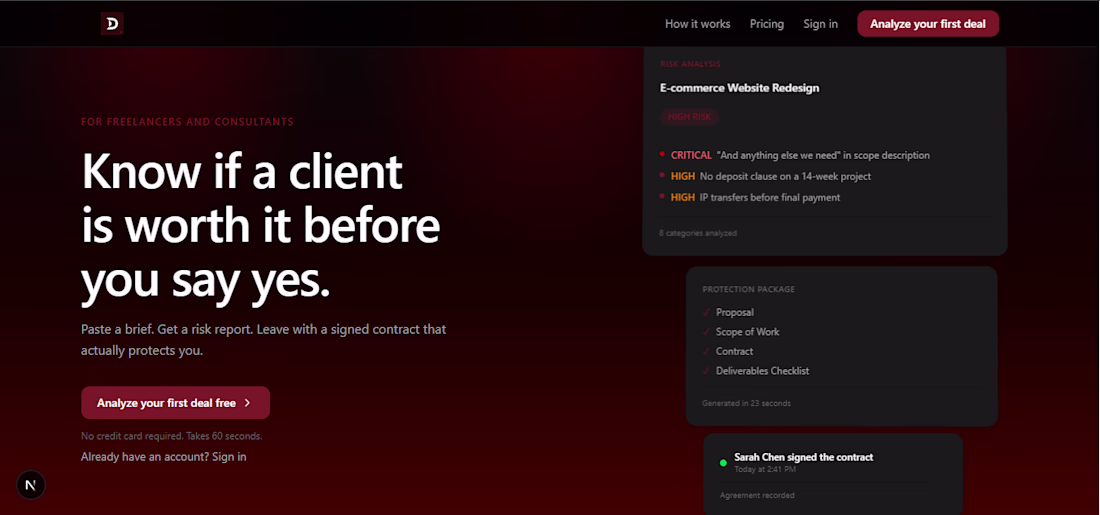This screenshot has width=1100, height=515.
Task: Click the Paste a brief subheading paragraph
Action: (264, 340)
